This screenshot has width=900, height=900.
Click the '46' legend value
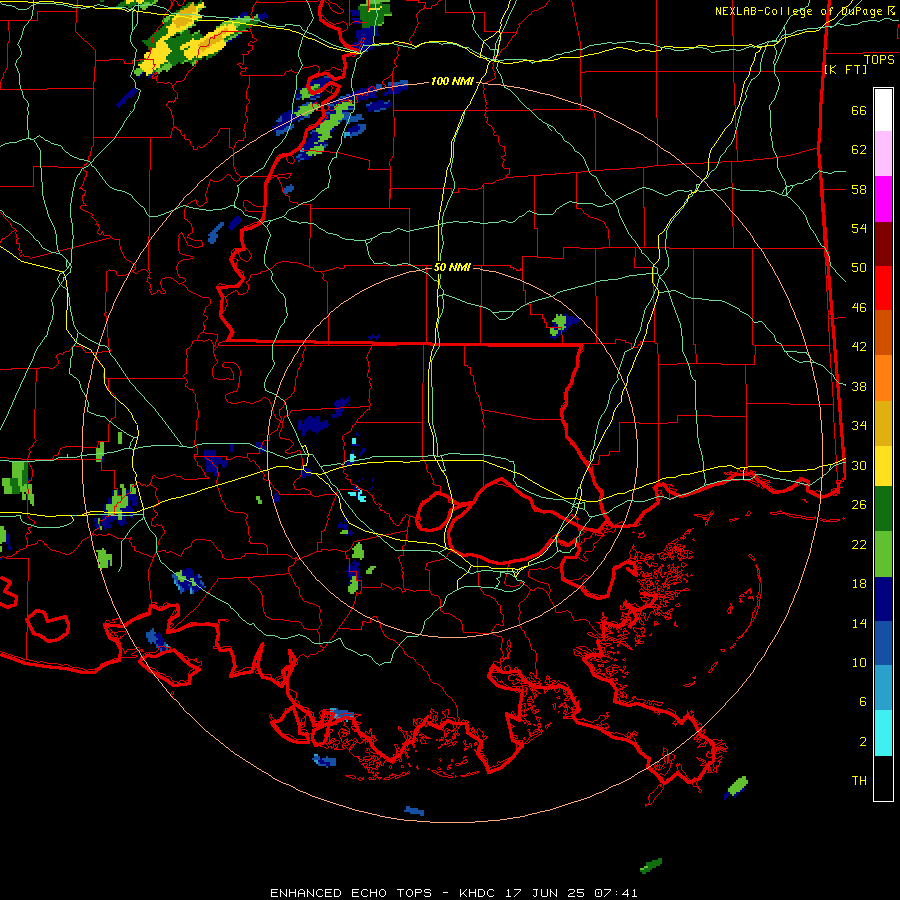tap(859, 307)
